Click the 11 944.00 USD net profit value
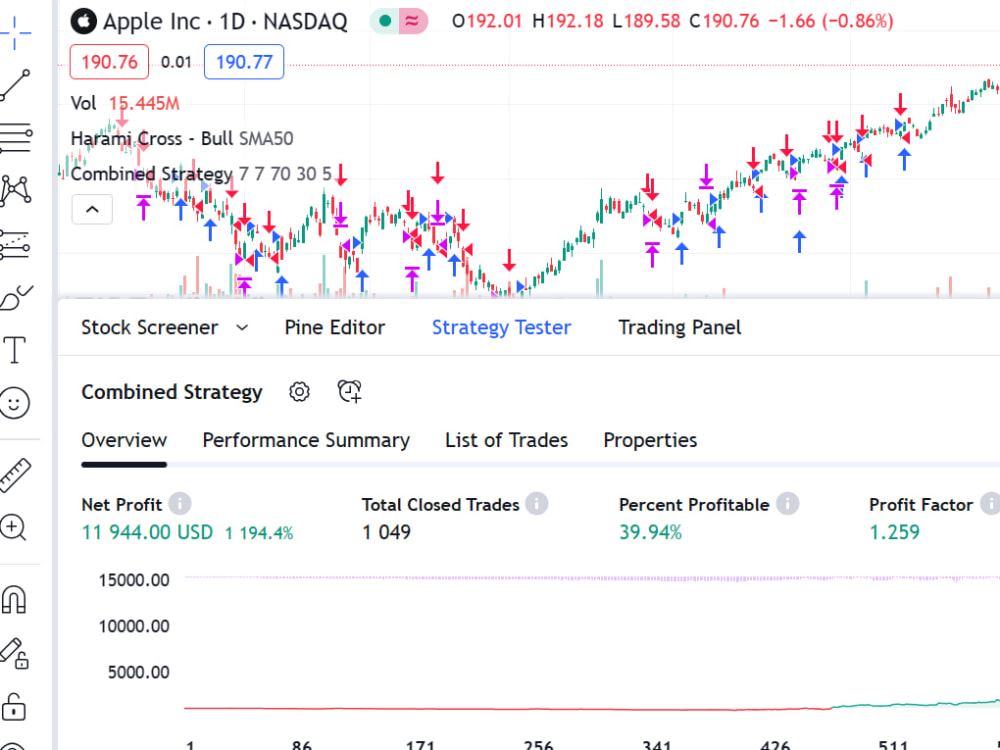This screenshot has width=1000, height=750. [x=147, y=532]
